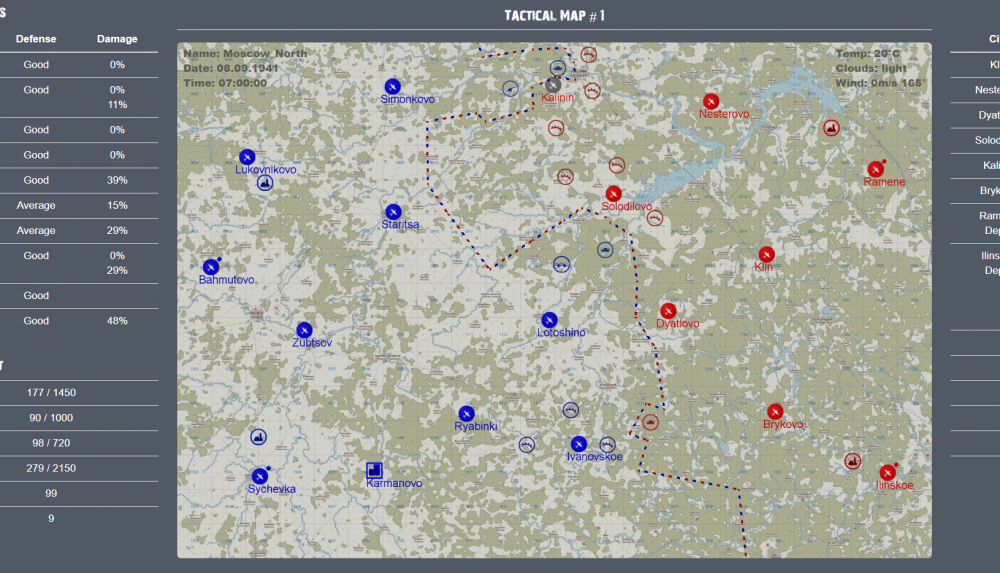Click the '48%' damage cell
Image resolution: width=1000 pixels, height=573 pixels.
click(x=117, y=321)
